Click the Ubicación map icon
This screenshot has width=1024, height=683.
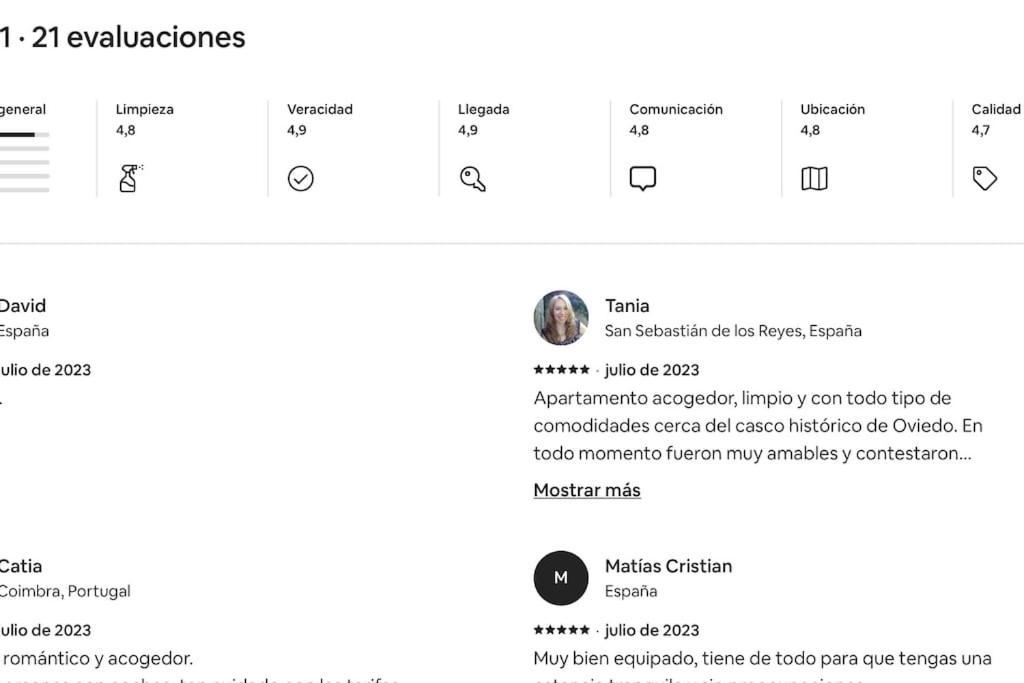pos(814,178)
